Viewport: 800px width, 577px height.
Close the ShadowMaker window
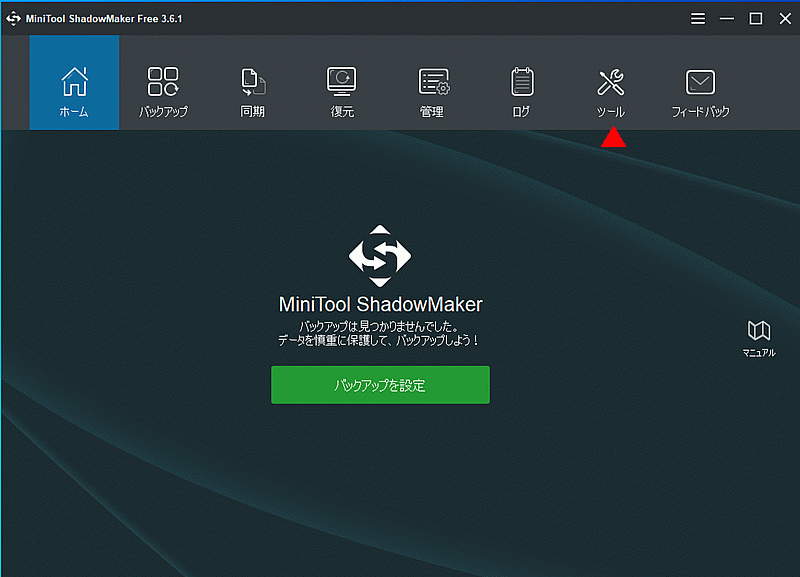[x=785, y=19]
